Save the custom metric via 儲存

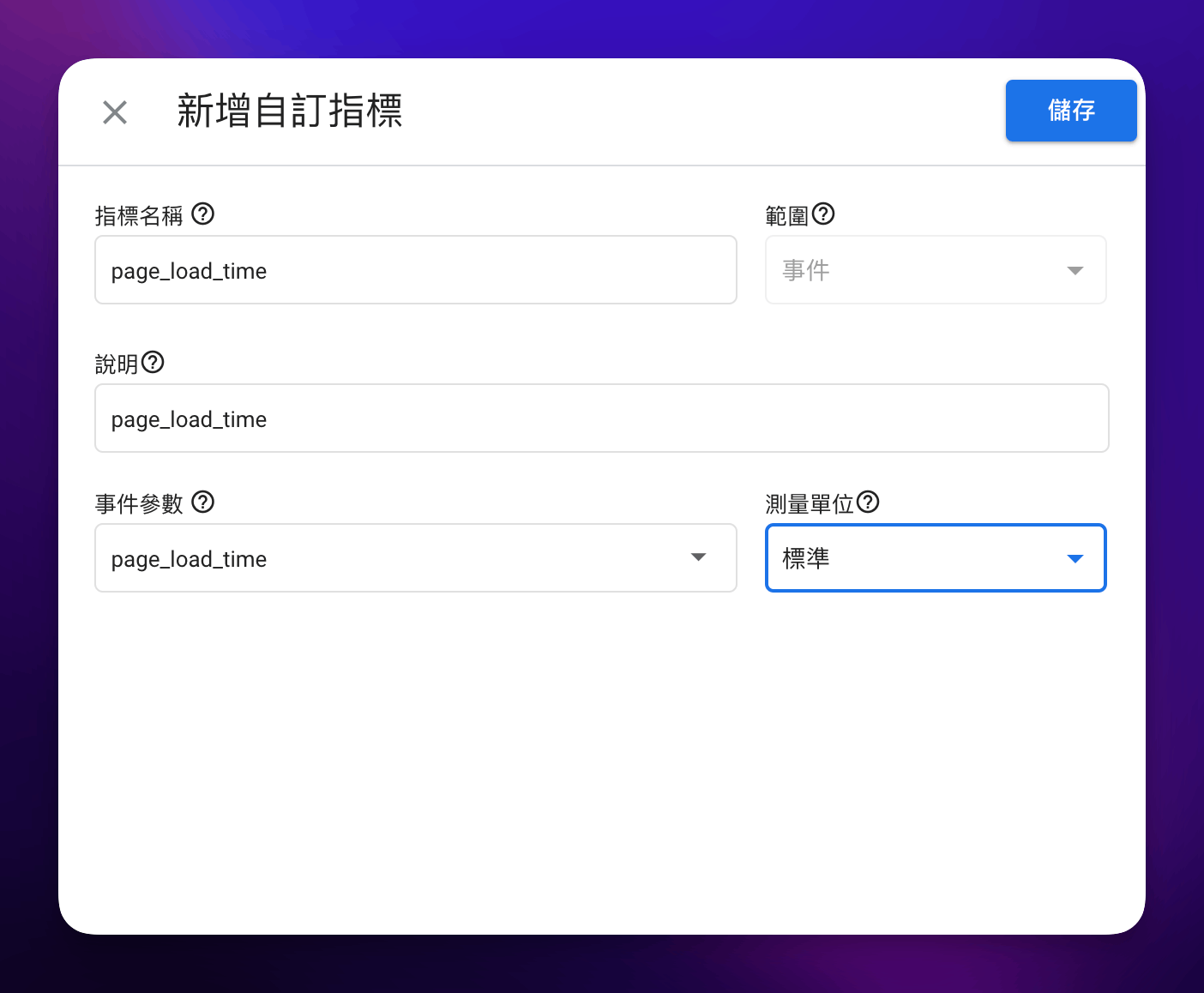[x=1070, y=111]
